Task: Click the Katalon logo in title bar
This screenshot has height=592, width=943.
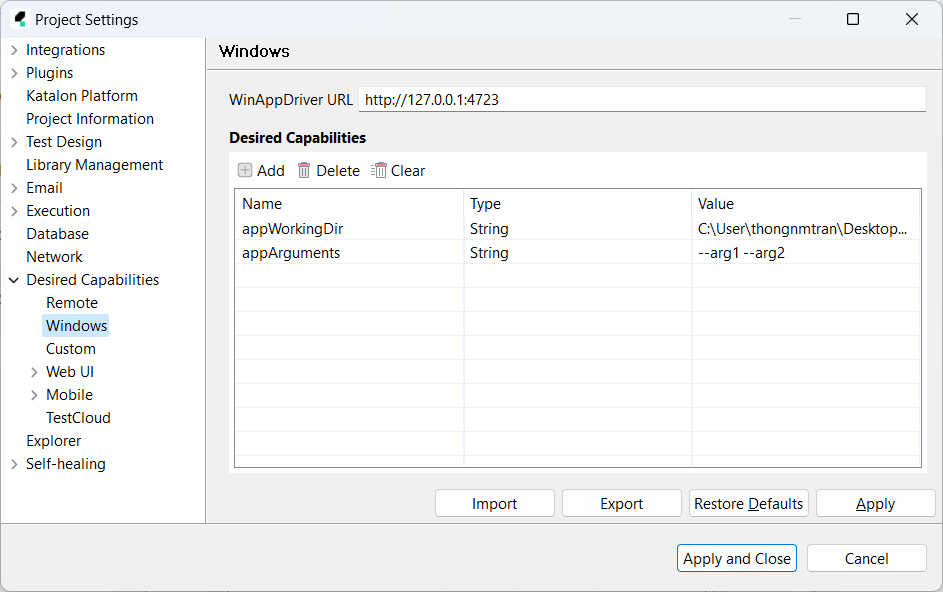Action: (x=19, y=19)
